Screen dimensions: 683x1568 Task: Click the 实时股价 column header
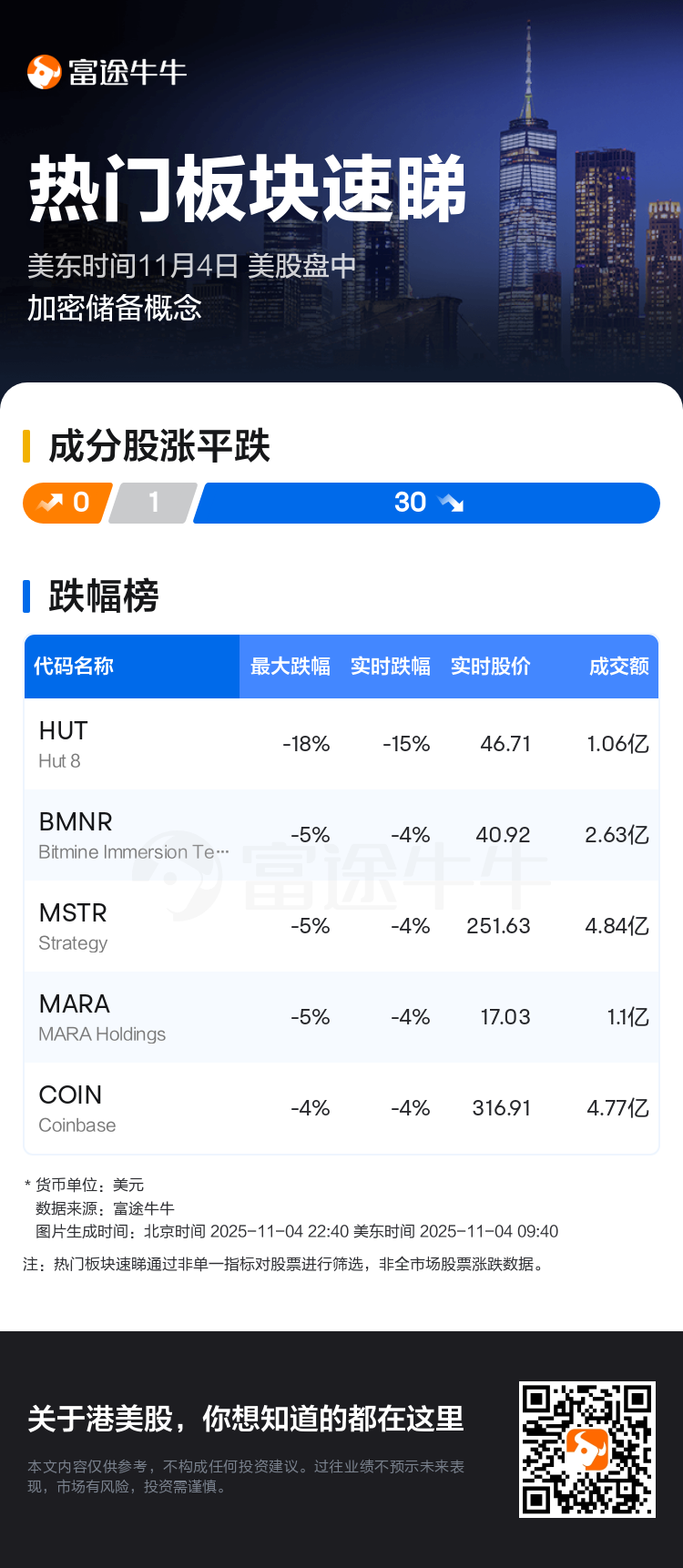(490, 667)
